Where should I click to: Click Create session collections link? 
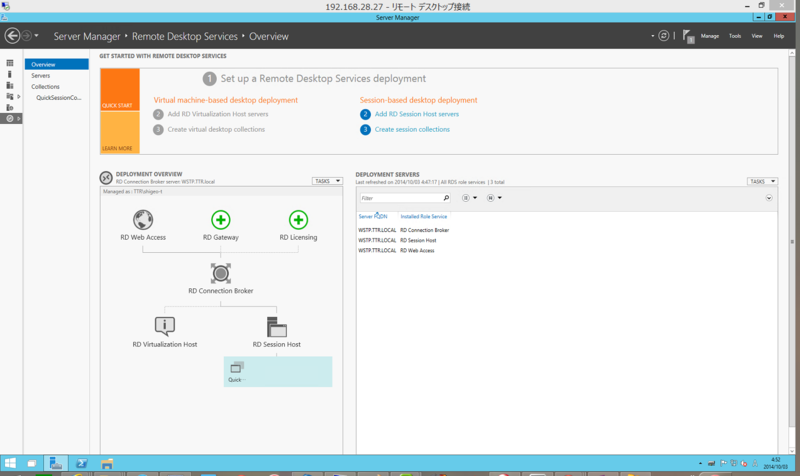click(412, 130)
